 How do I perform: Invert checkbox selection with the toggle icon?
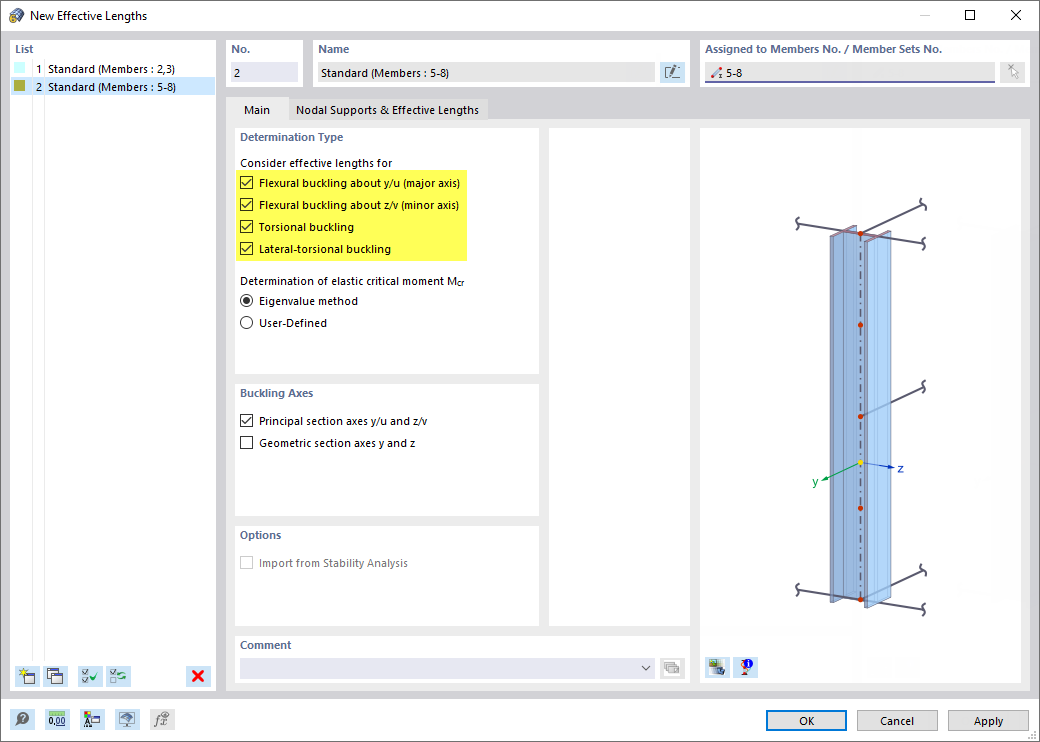coord(118,676)
